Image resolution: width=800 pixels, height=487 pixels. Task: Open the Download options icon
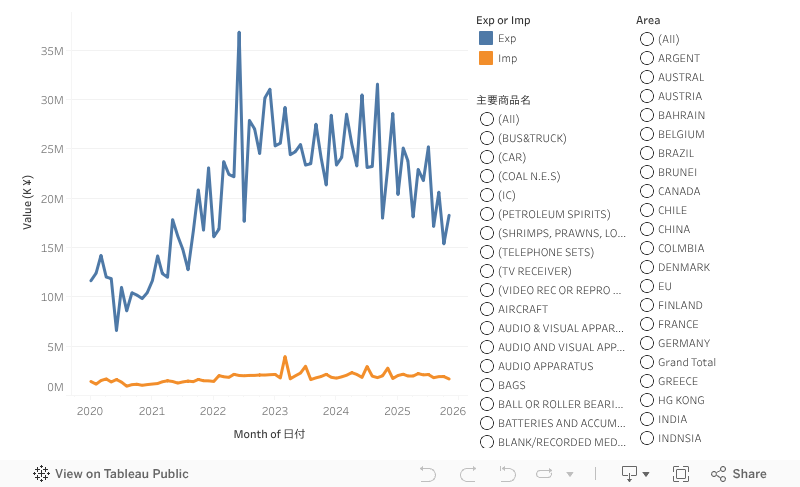tap(630, 474)
